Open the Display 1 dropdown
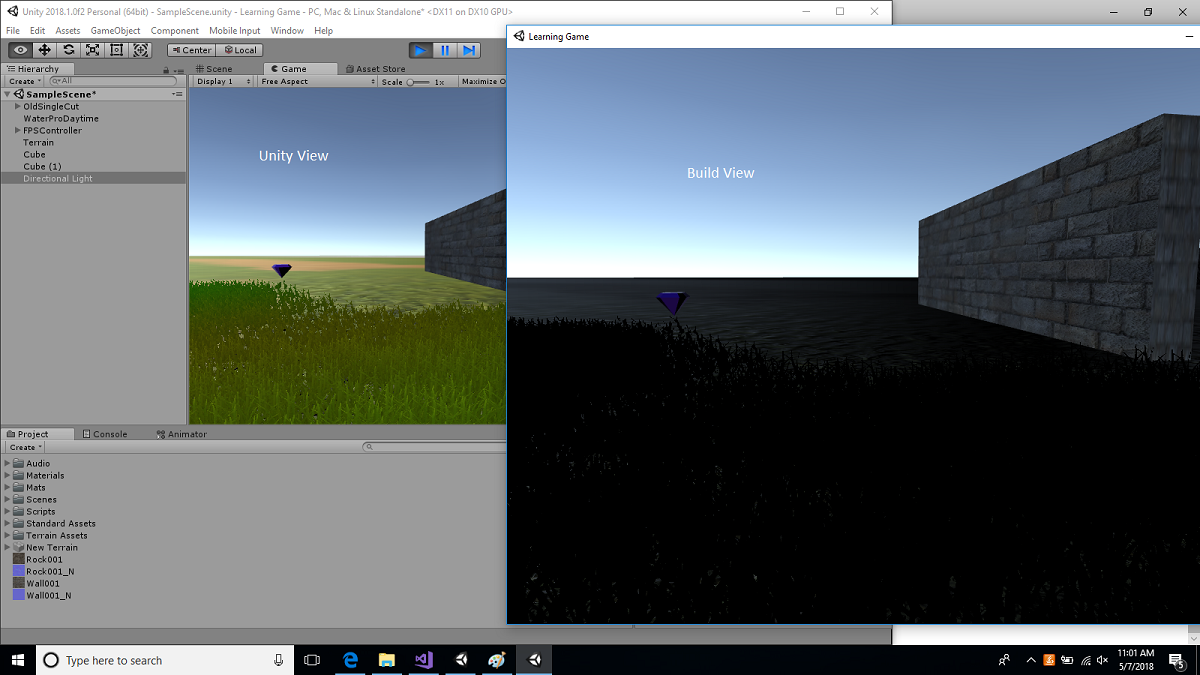Screen dimensions: 1200x675 (x=221, y=81)
